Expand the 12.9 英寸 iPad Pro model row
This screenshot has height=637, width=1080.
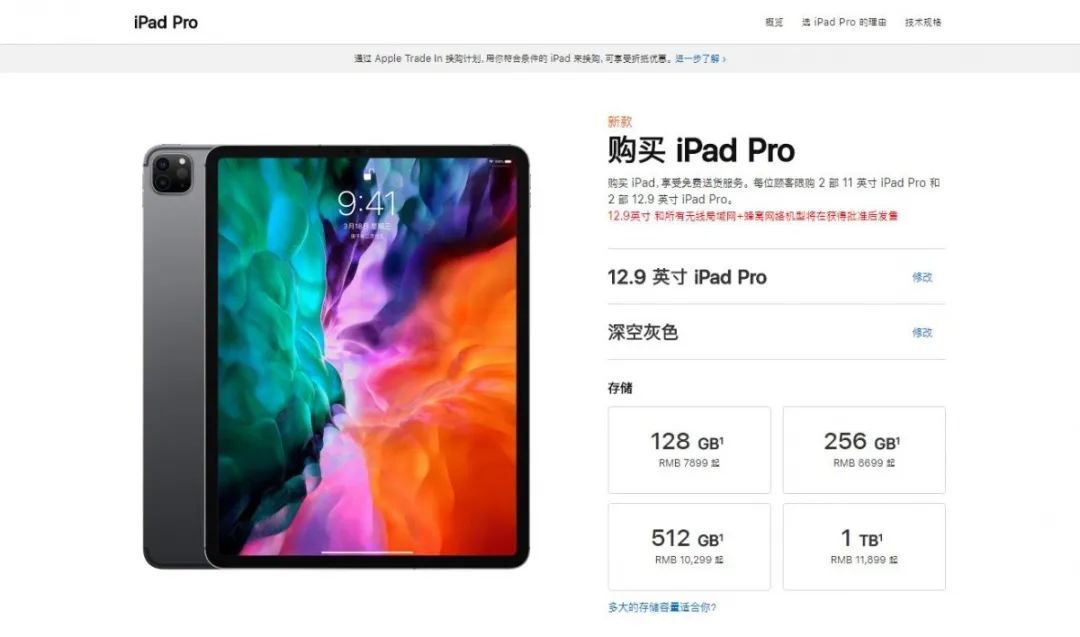click(776, 277)
